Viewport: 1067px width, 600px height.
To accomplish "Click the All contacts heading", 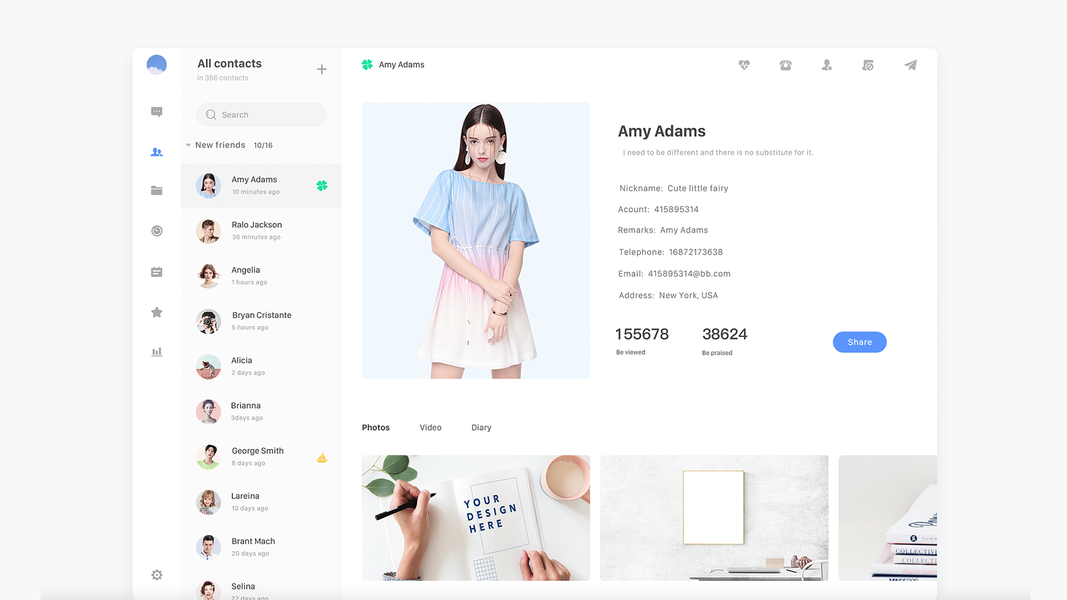I will pyautogui.click(x=229, y=63).
